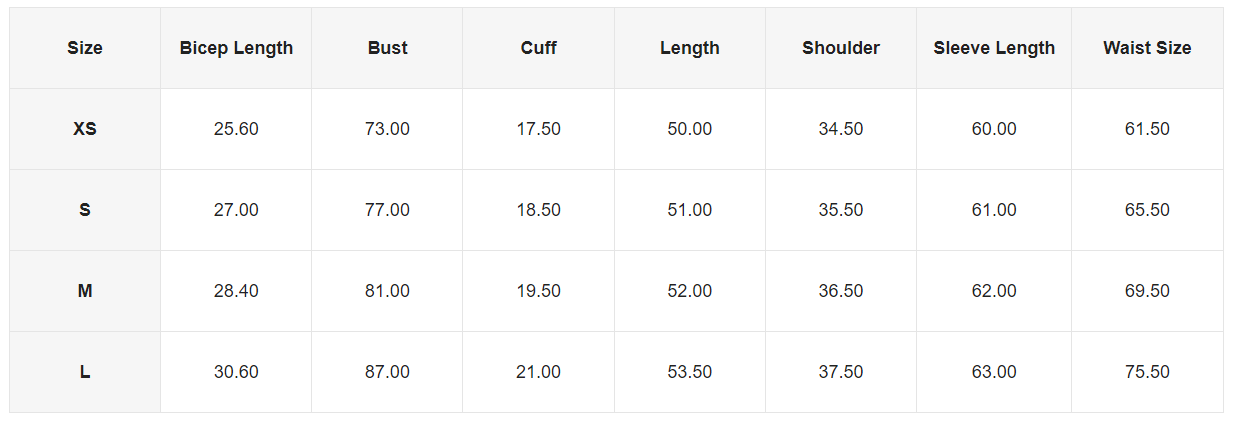Select the S size row label
Image resolution: width=1240 pixels, height=423 pixels.
coord(85,210)
